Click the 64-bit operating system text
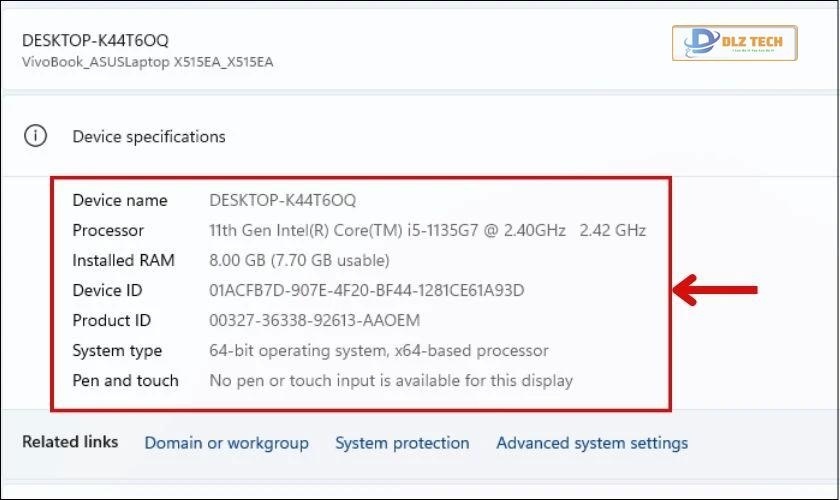The width and height of the screenshot is (840, 500). point(378,350)
